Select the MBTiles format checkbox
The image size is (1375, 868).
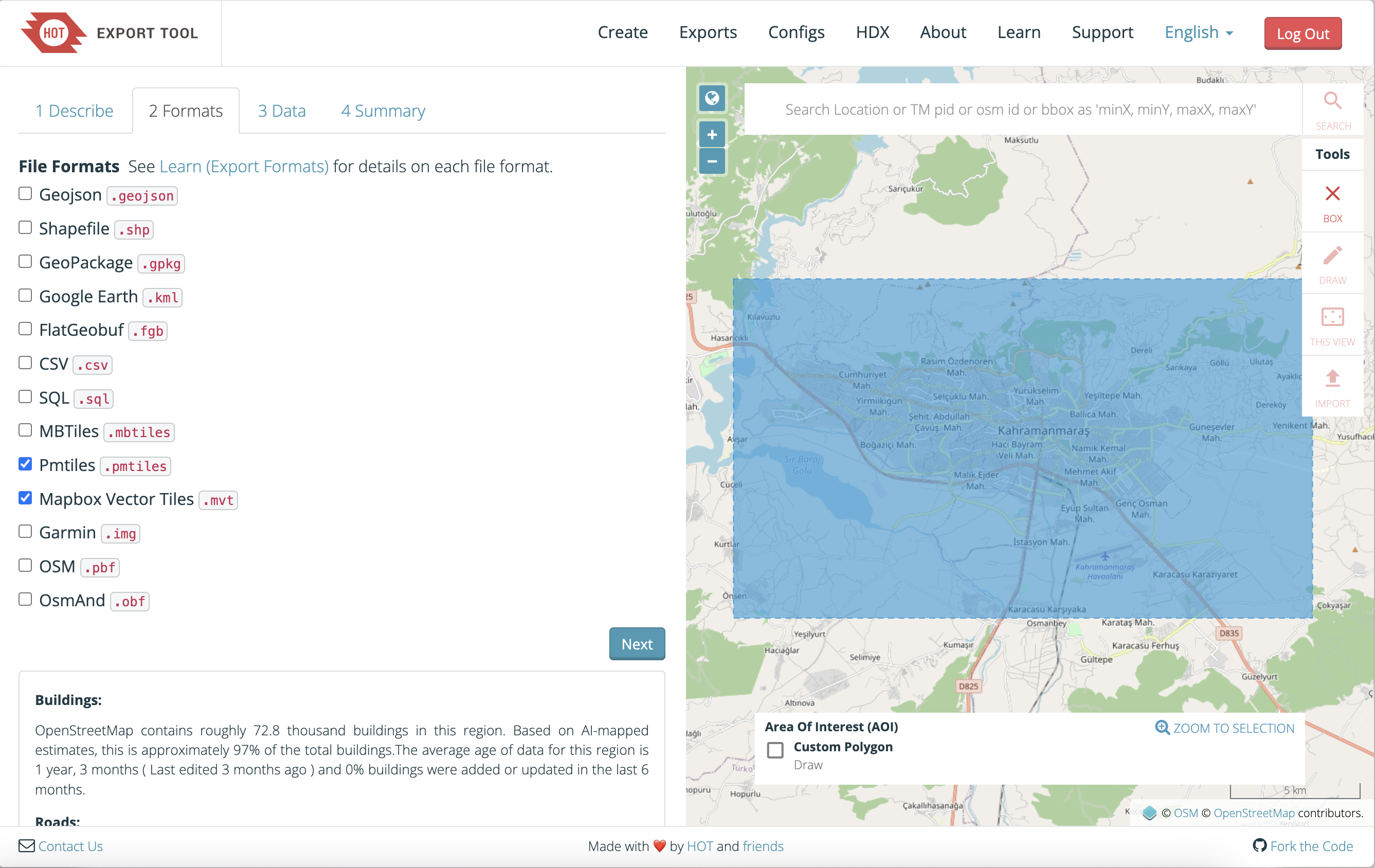click(25, 430)
